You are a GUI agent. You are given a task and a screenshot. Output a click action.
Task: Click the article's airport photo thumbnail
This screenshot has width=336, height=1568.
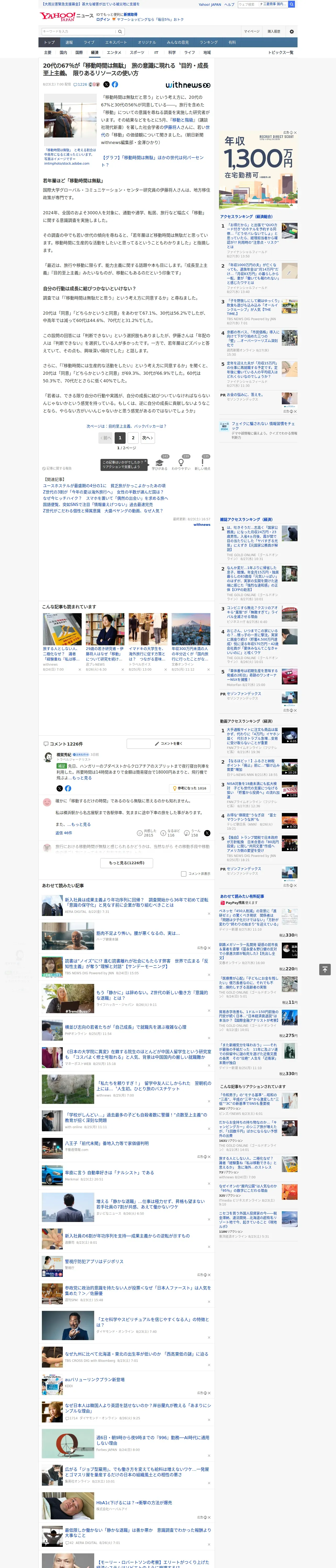pyautogui.click(x=70, y=120)
